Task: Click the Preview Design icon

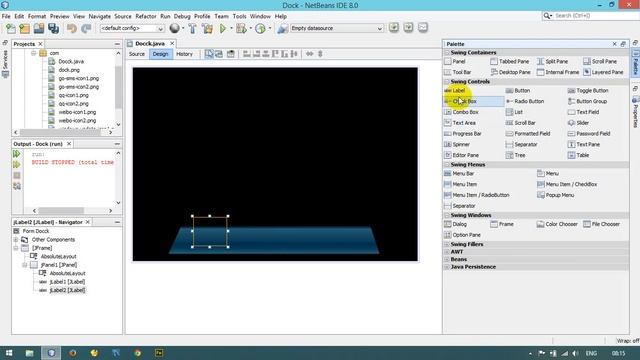Action: coord(231,54)
